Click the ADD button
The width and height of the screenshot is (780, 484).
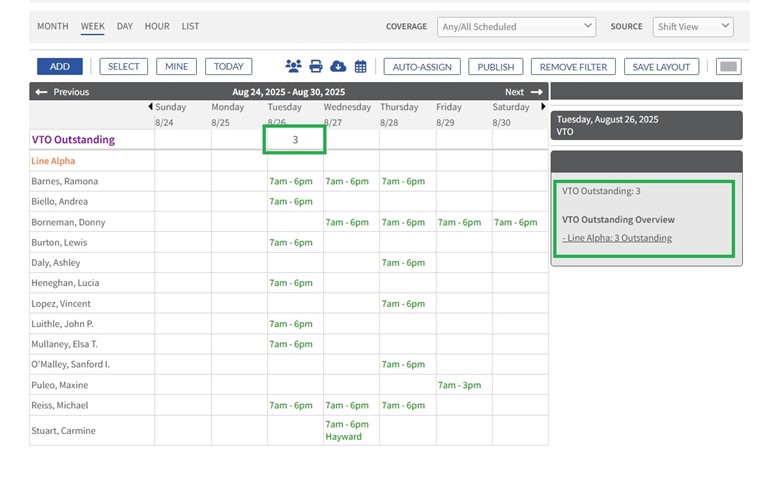click(60, 66)
